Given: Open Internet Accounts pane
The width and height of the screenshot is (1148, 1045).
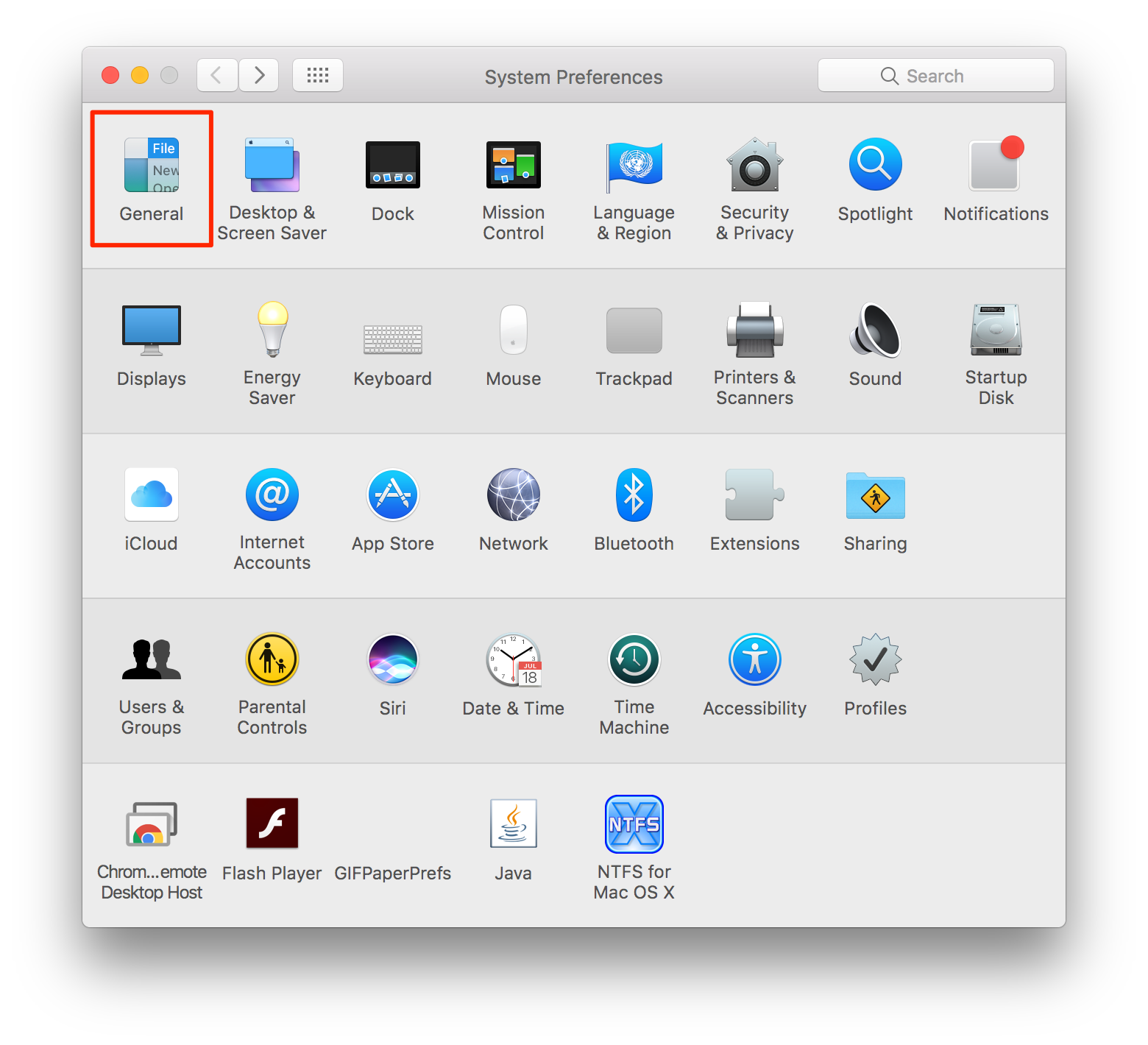Looking at the screenshot, I should [x=272, y=519].
